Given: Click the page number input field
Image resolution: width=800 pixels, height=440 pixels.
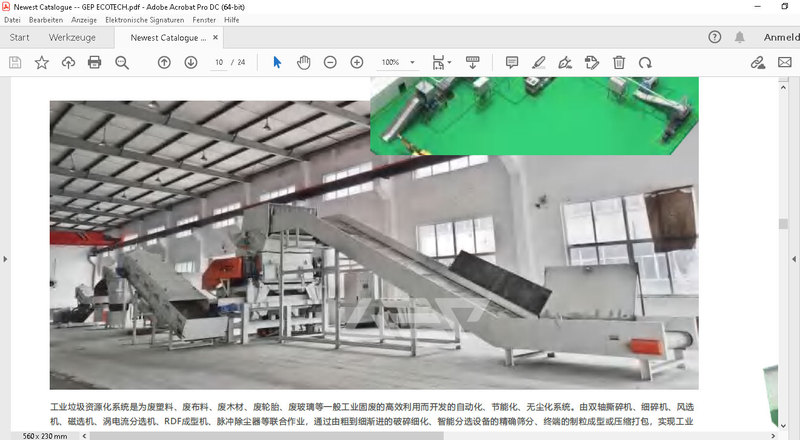Looking at the screenshot, I should click(x=219, y=62).
